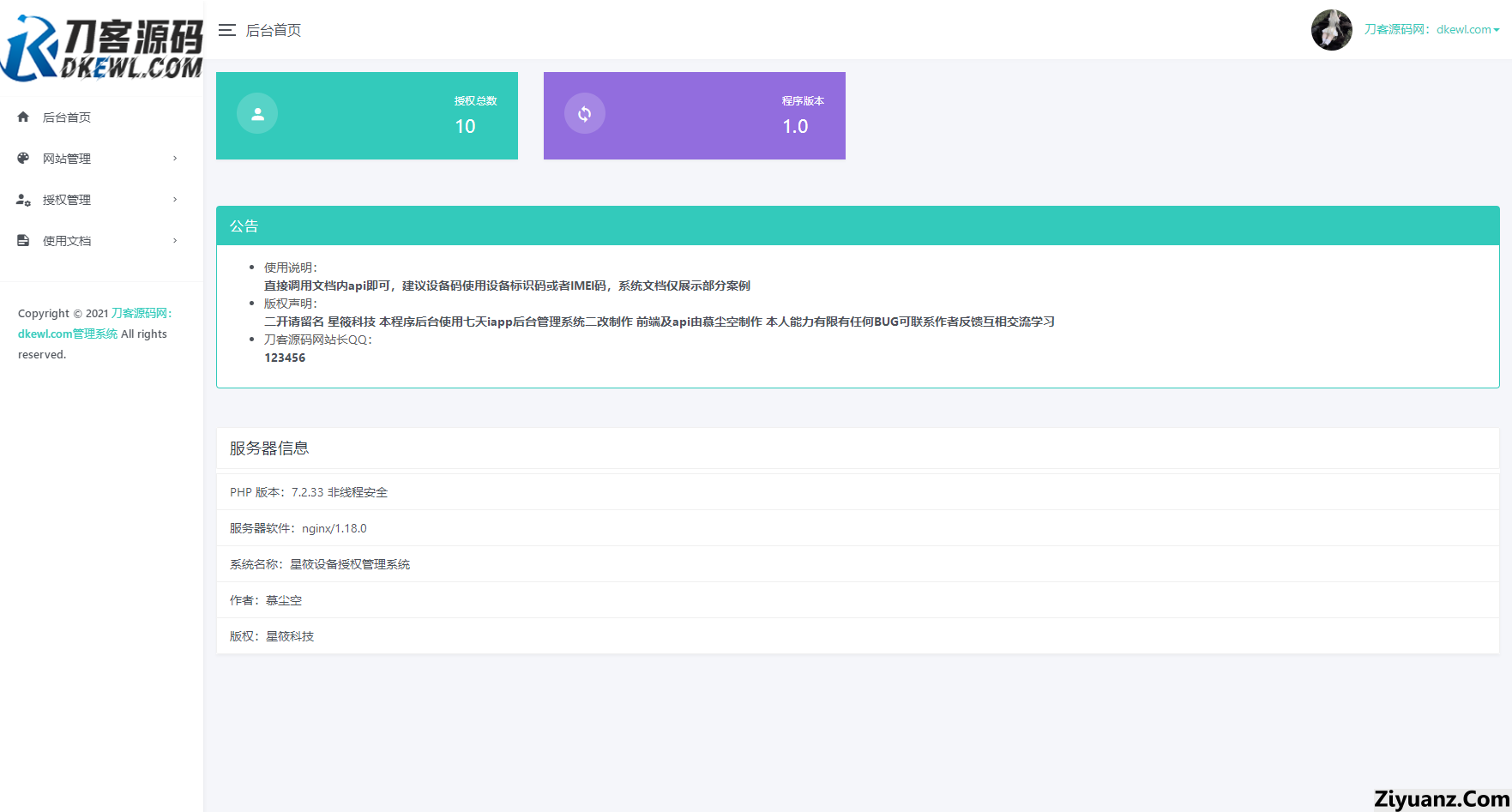Click the PHP 版本 link
1512x812 pixels.
tap(254, 492)
